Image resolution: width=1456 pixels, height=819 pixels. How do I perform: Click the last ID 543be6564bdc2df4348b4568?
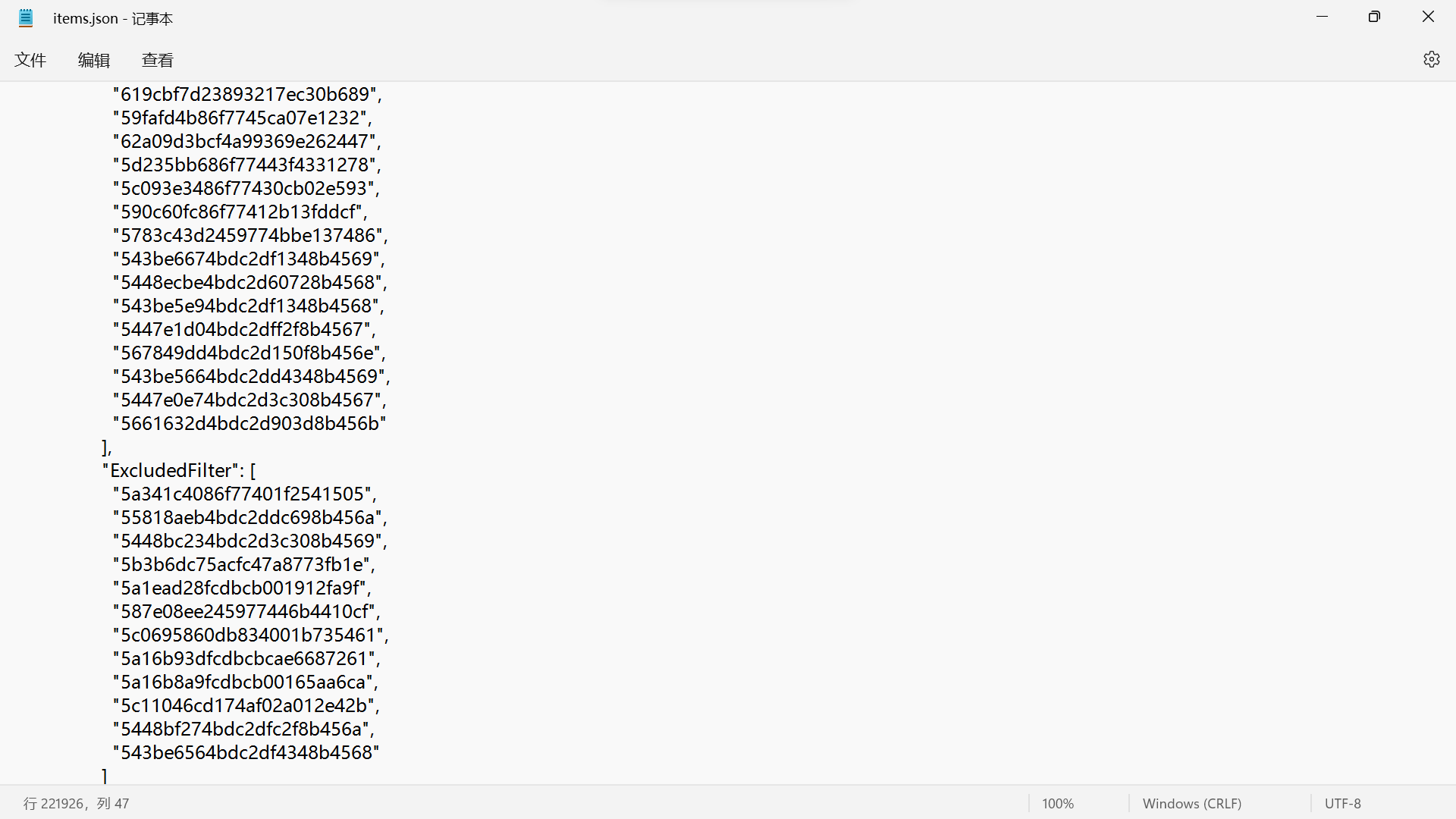pos(246,752)
